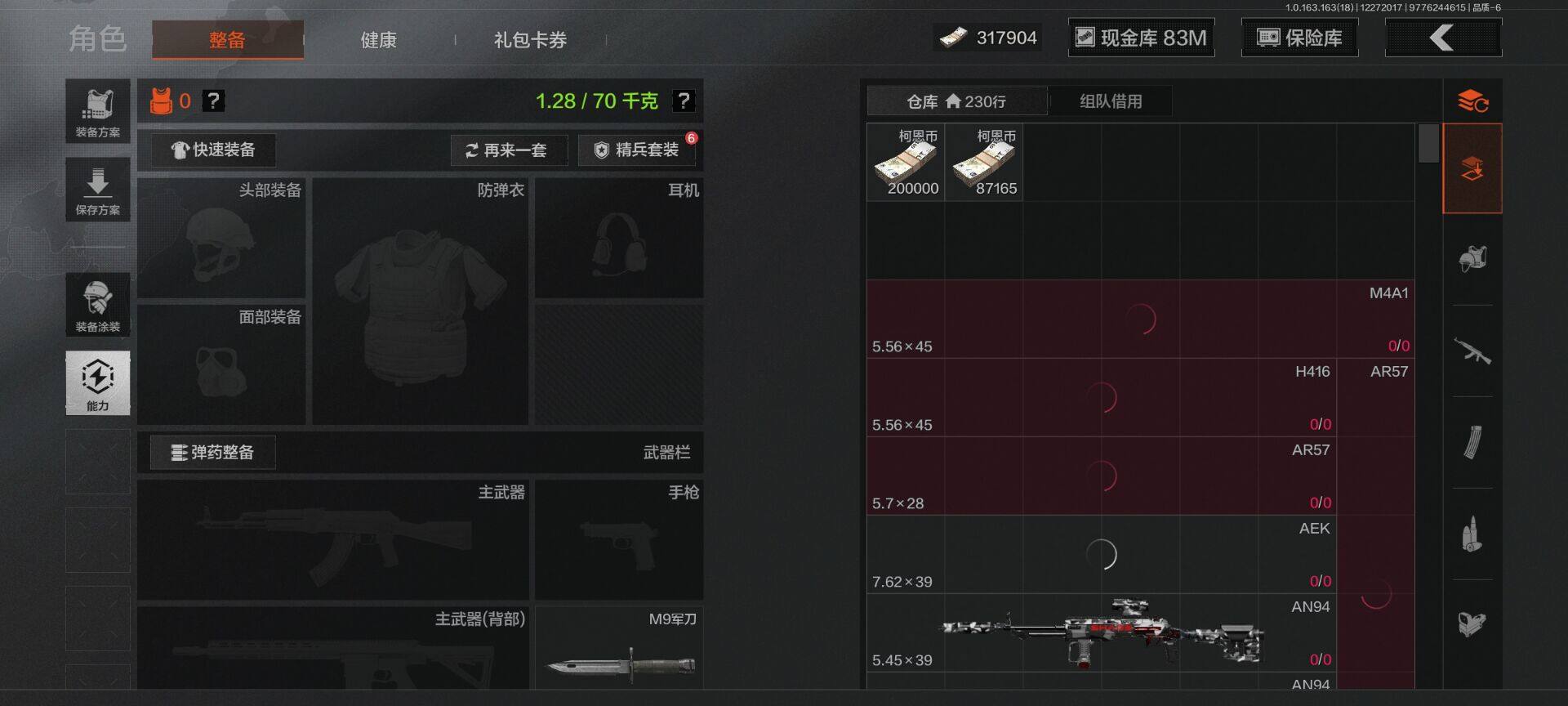Open the 装备方案 loadout icon
This screenshot has width=1568, height=706.
click(98, 111)
